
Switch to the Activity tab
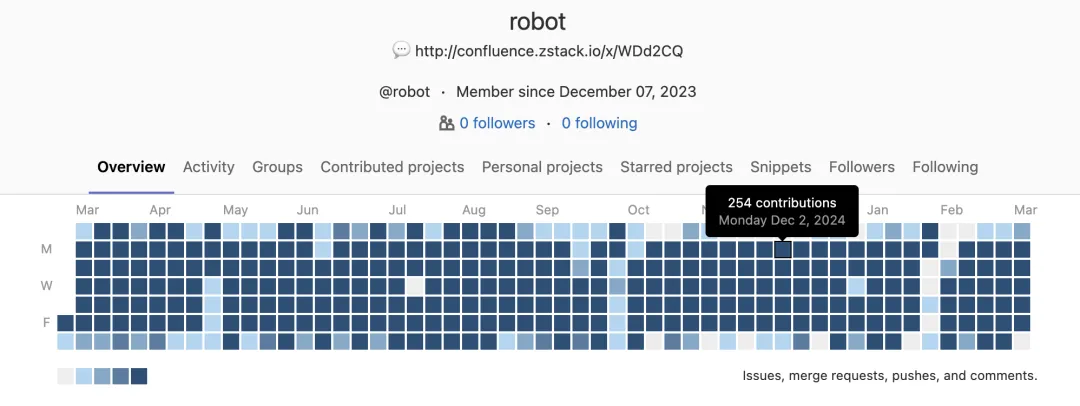pyautogui.click(x=209, y=167)
